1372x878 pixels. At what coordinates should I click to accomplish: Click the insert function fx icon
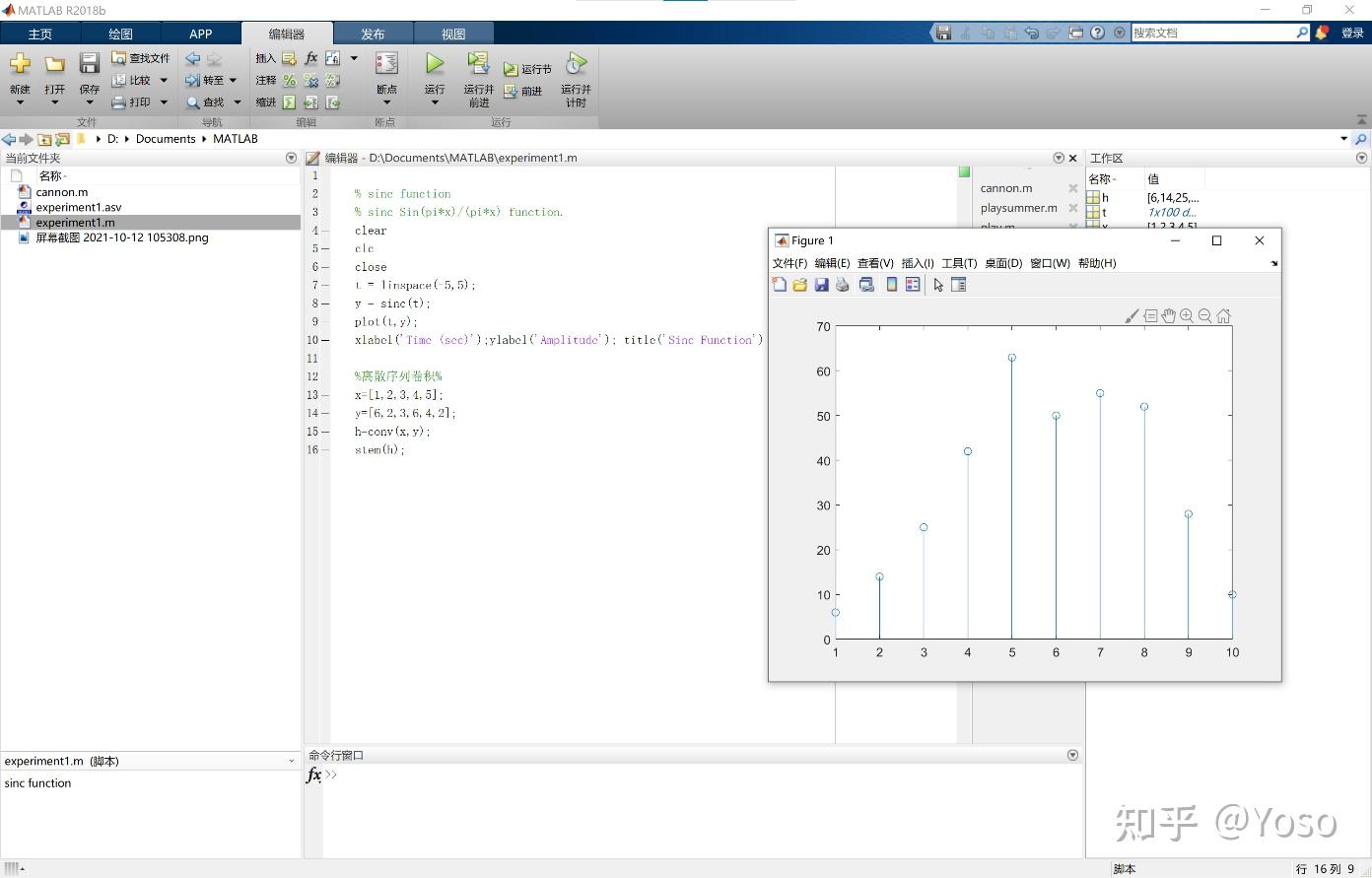311,58
